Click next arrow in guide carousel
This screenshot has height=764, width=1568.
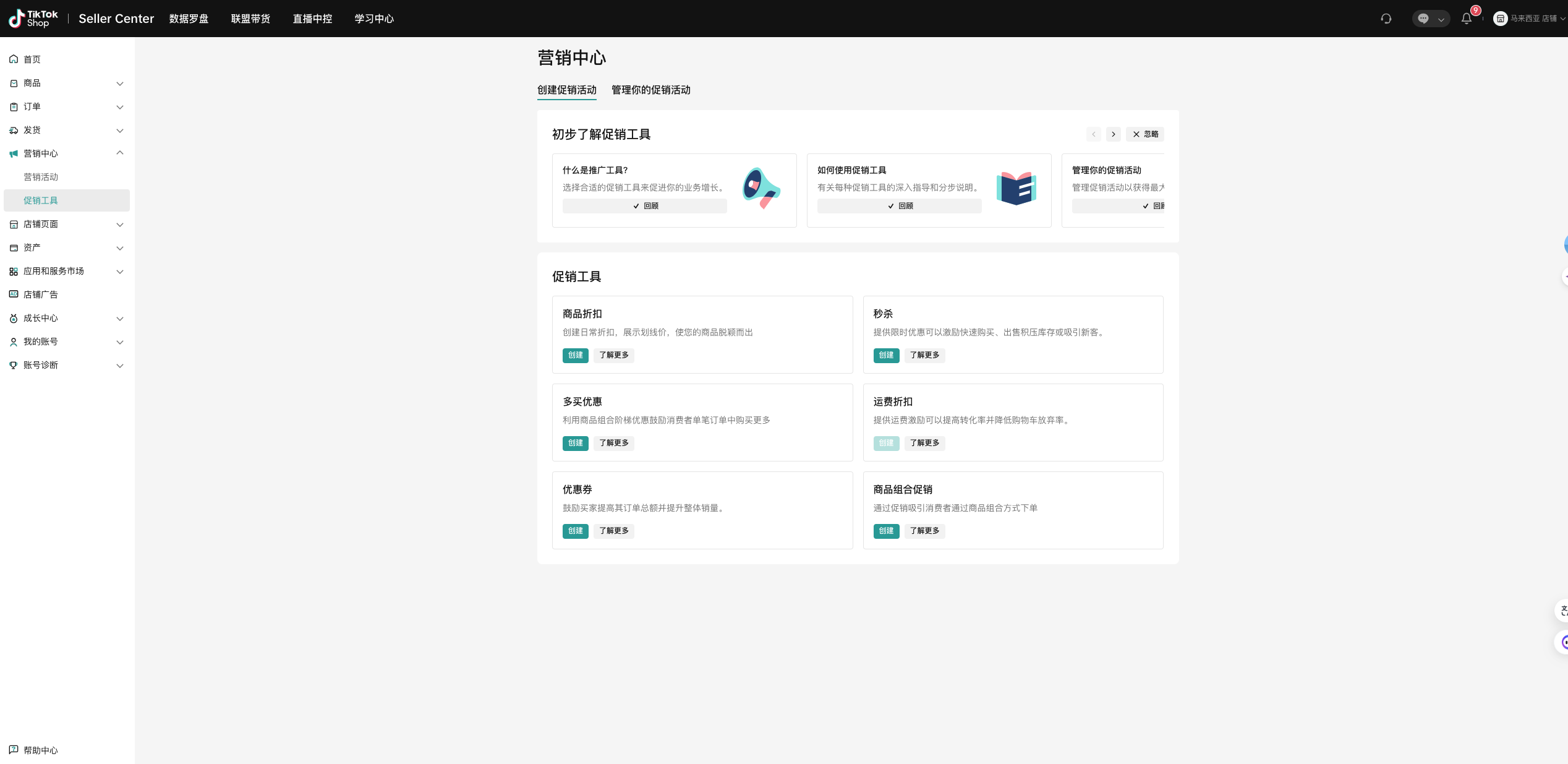pos(1113,134)
